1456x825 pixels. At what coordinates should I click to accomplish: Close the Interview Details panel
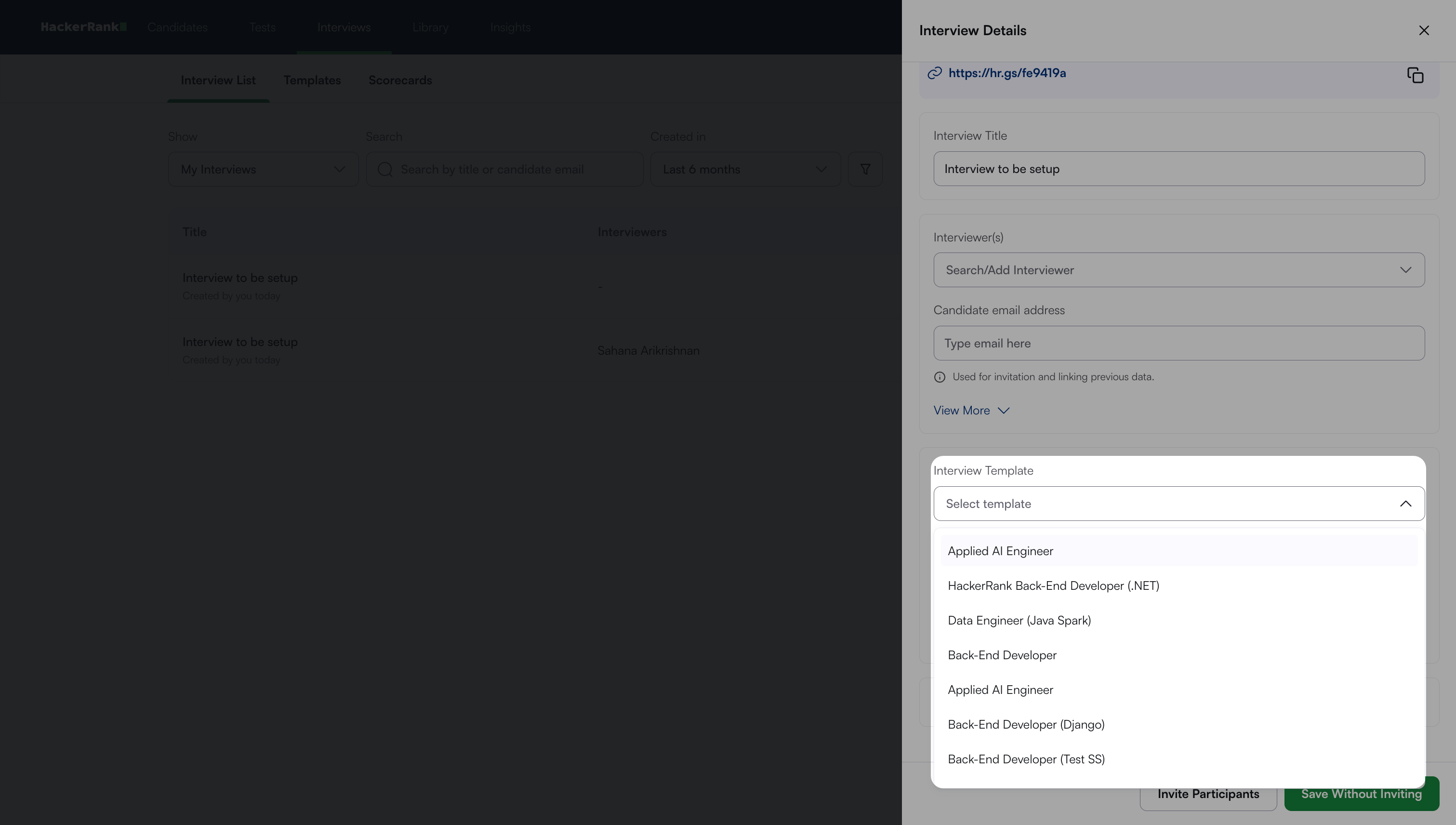[x=1423, y=30]
